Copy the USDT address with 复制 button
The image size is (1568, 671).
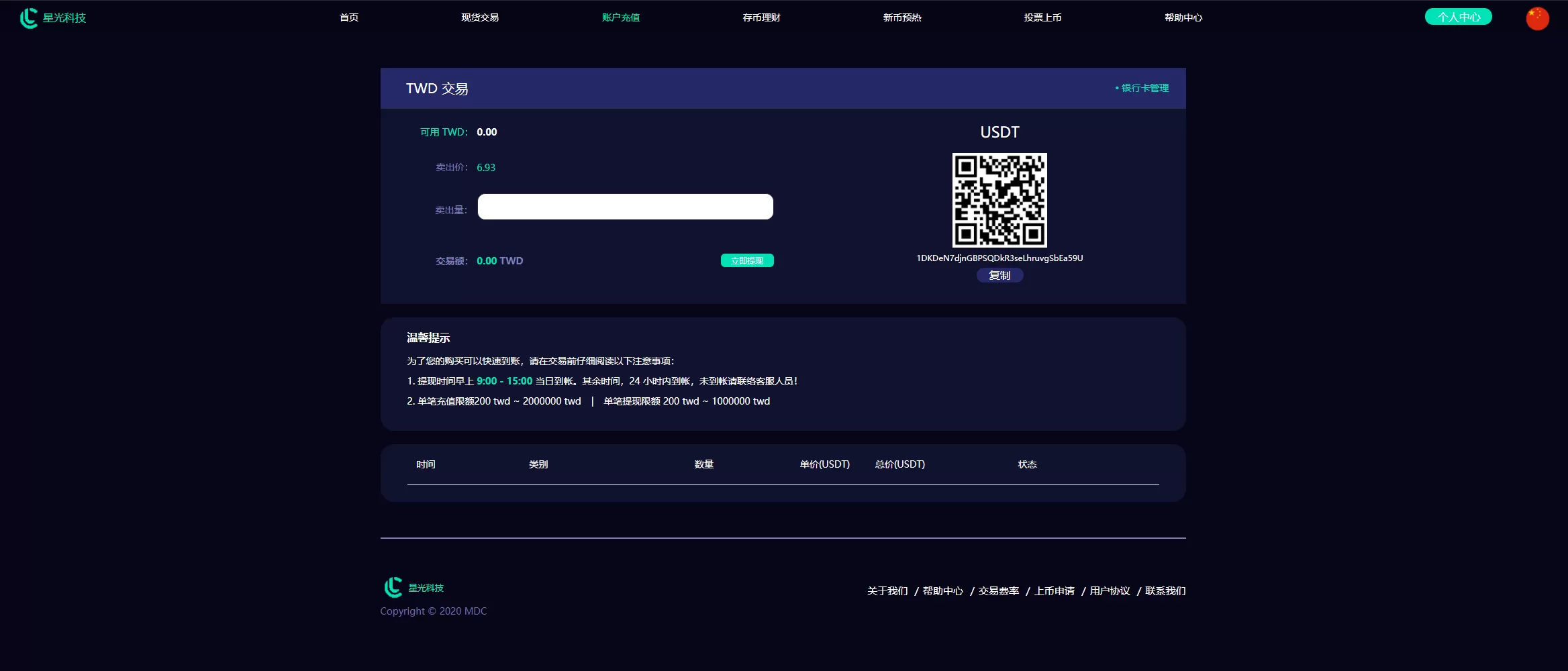tap(999, 275)
